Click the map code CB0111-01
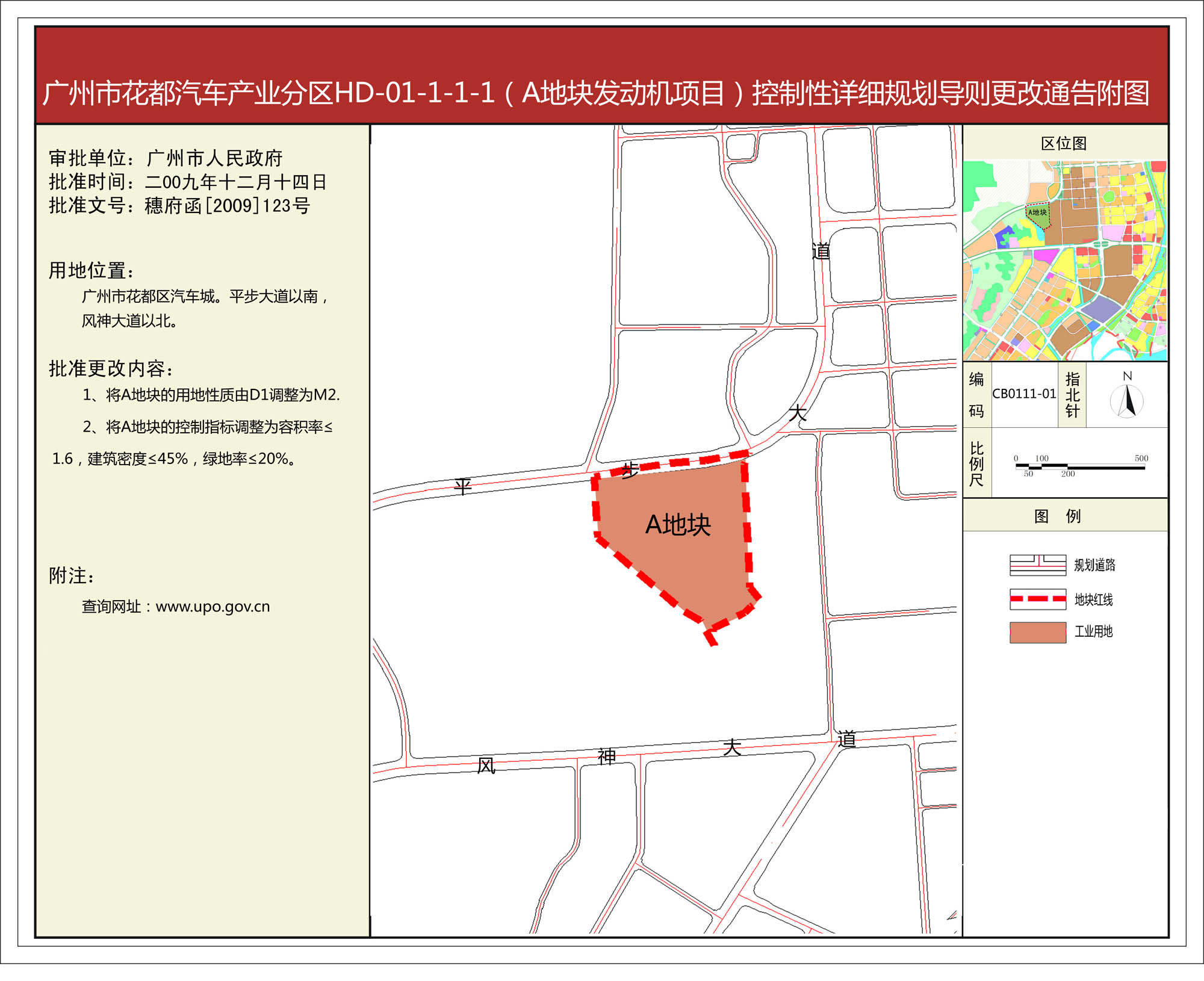Image resolution: width=1204 pixels, height=981 pixels. click(1024, 394)
